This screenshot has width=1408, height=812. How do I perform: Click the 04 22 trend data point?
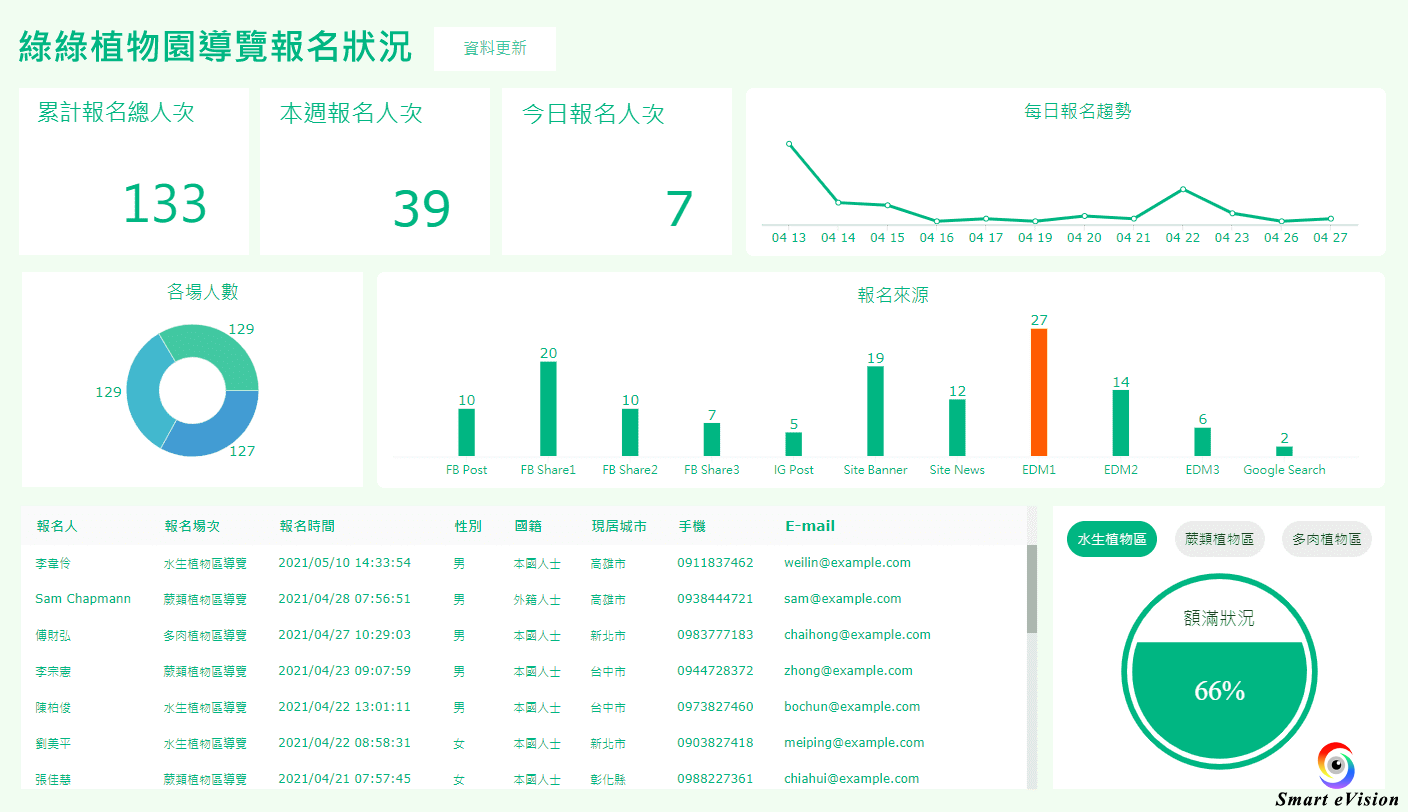[x=1183, y=189]
